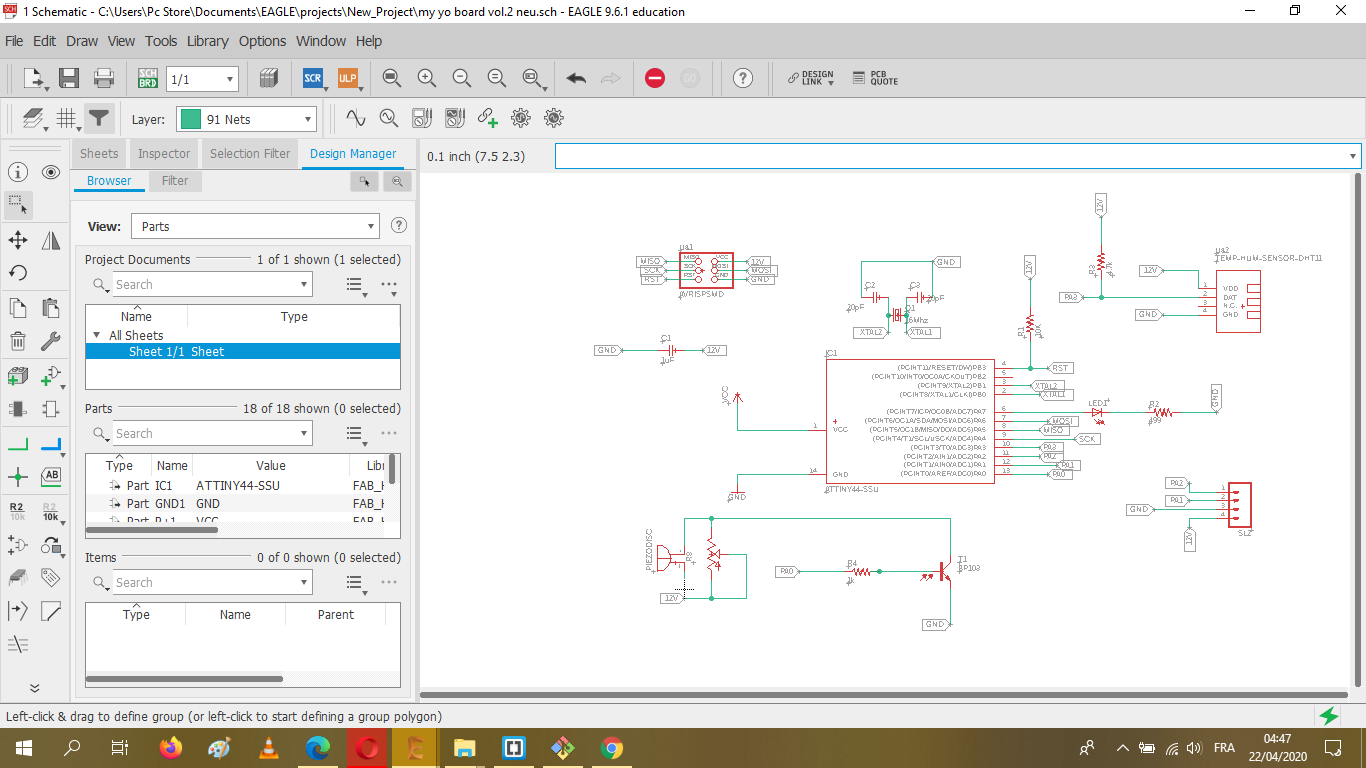The width and height of the screenshot is (1366, 768).
Task: Select the green Net draw tool
Action: pyautogui.click(x=18, y=444)
